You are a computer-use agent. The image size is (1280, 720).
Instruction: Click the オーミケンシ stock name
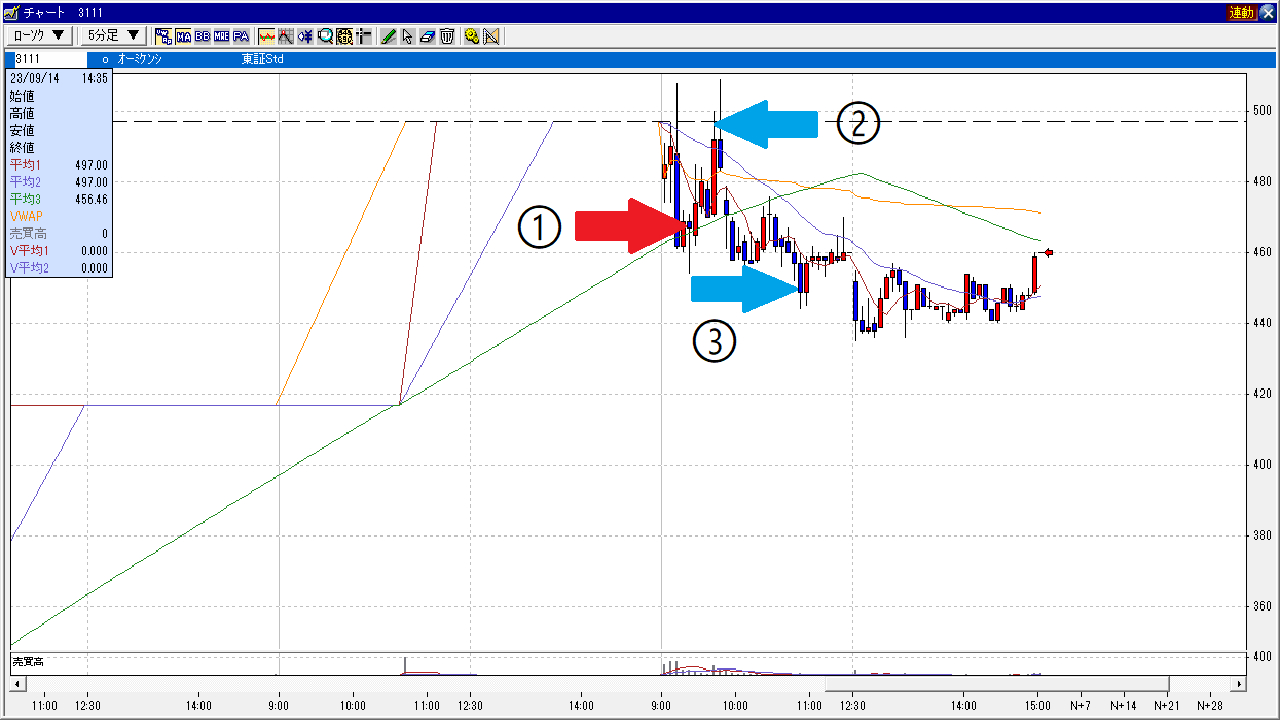pyautogui.click(x=140, y=60)
